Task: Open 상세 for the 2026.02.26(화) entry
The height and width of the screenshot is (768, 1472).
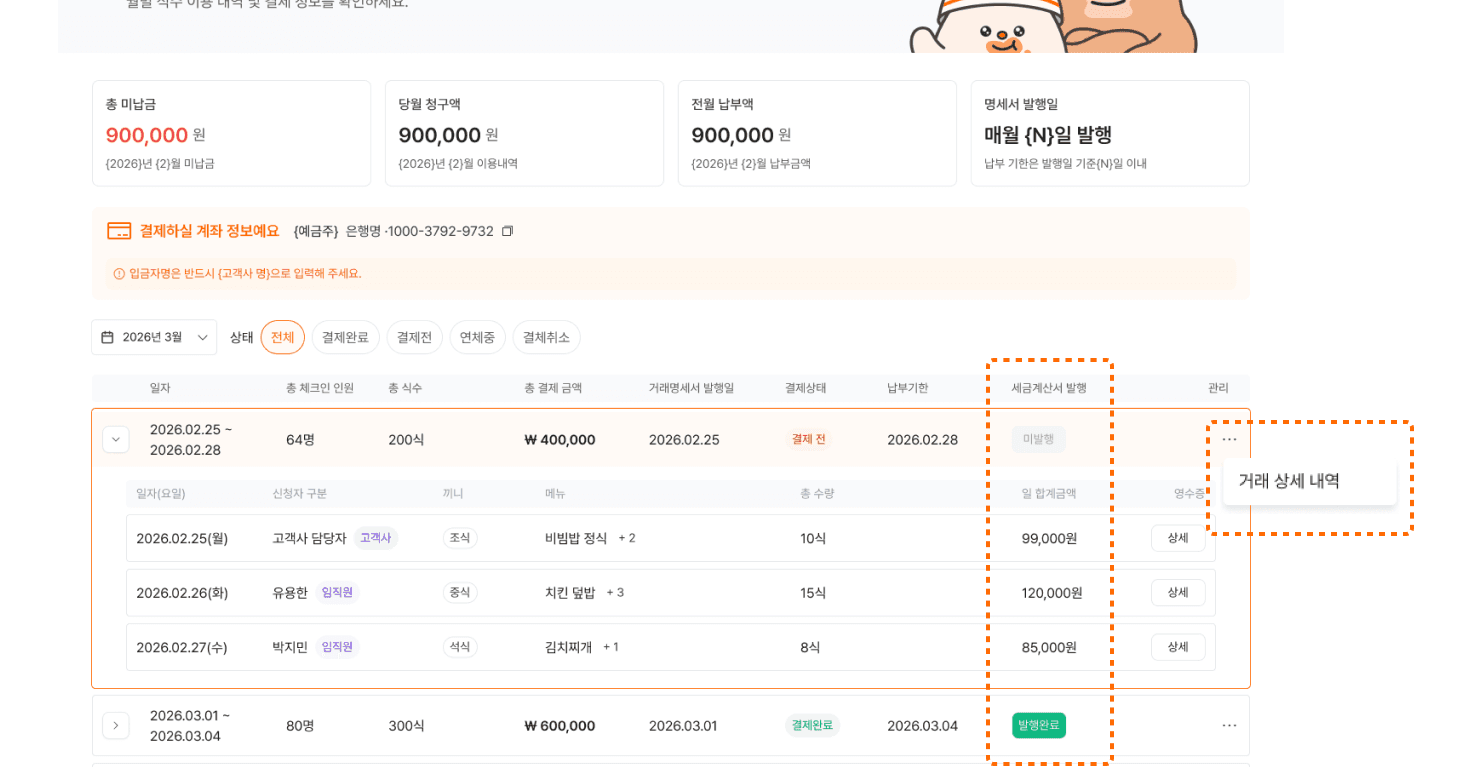Action: (1178, 592)
